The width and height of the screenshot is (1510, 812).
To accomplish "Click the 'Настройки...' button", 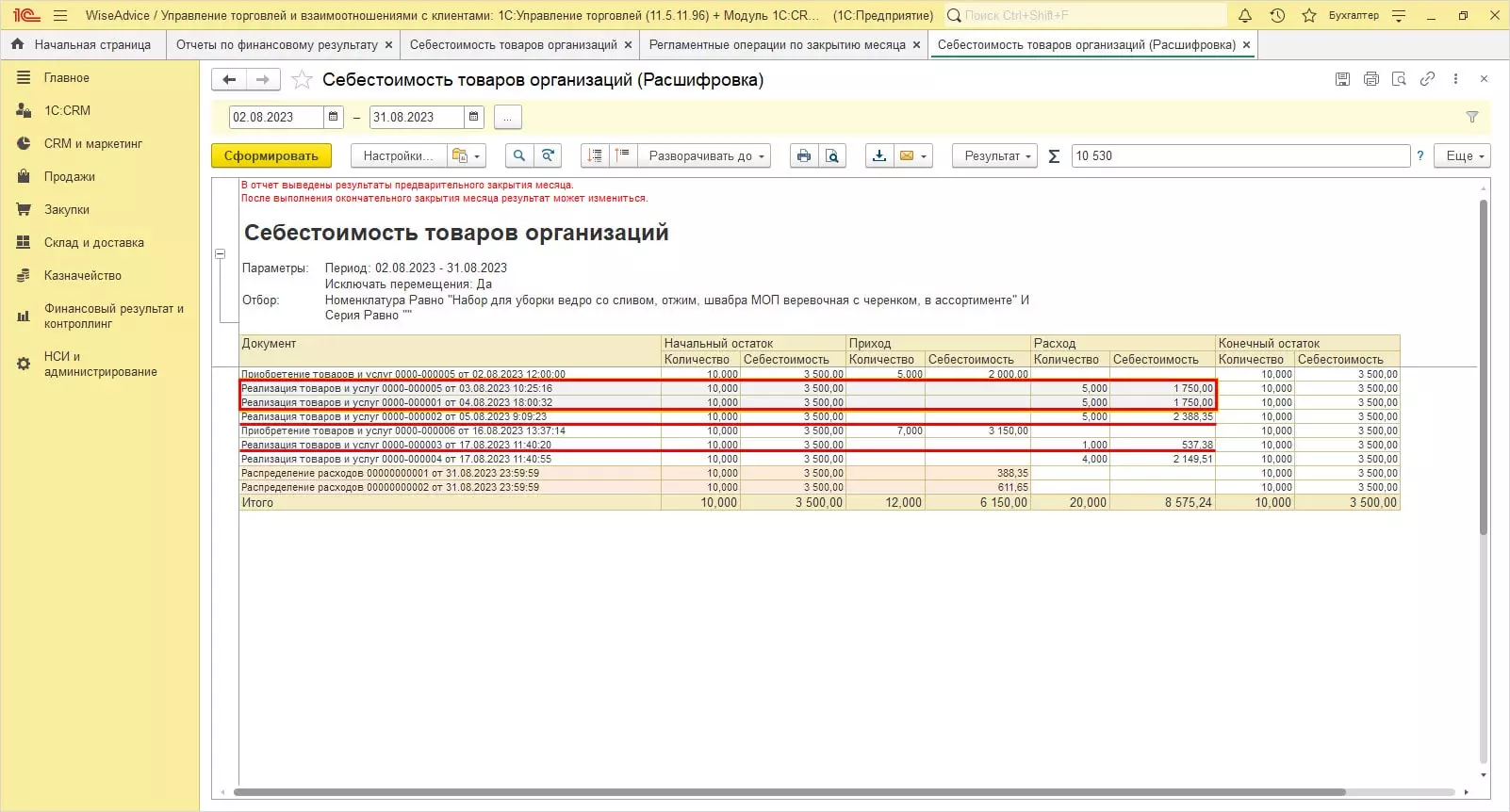I will point(398,156).
